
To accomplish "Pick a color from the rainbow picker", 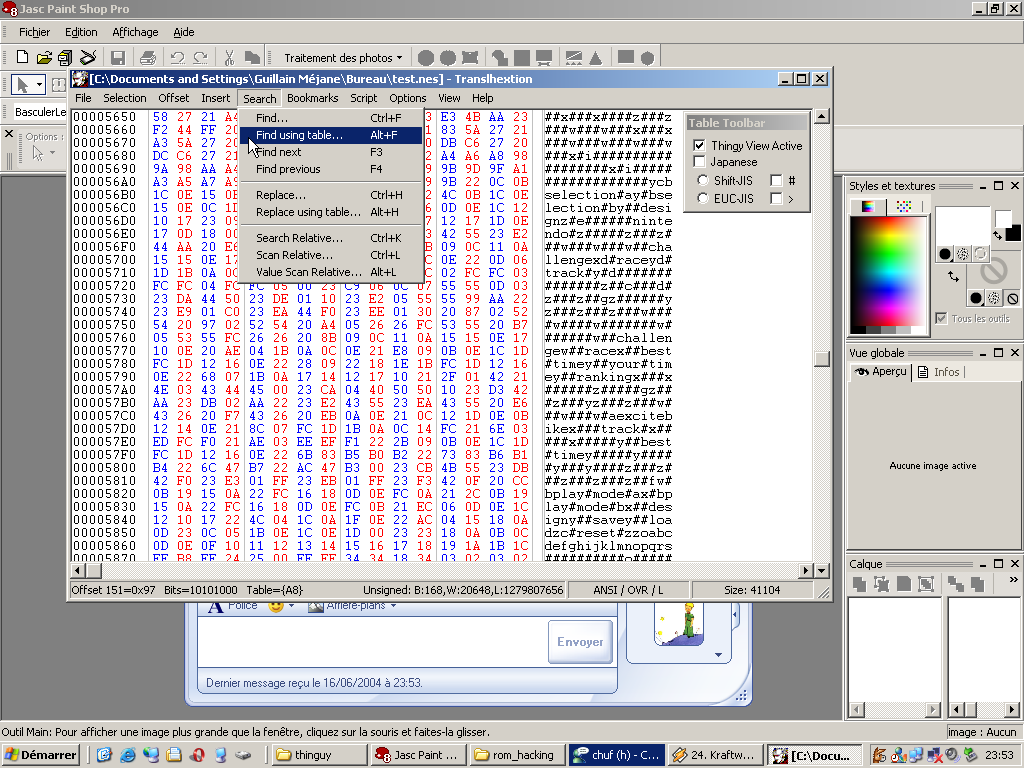I will click(888, 271).
